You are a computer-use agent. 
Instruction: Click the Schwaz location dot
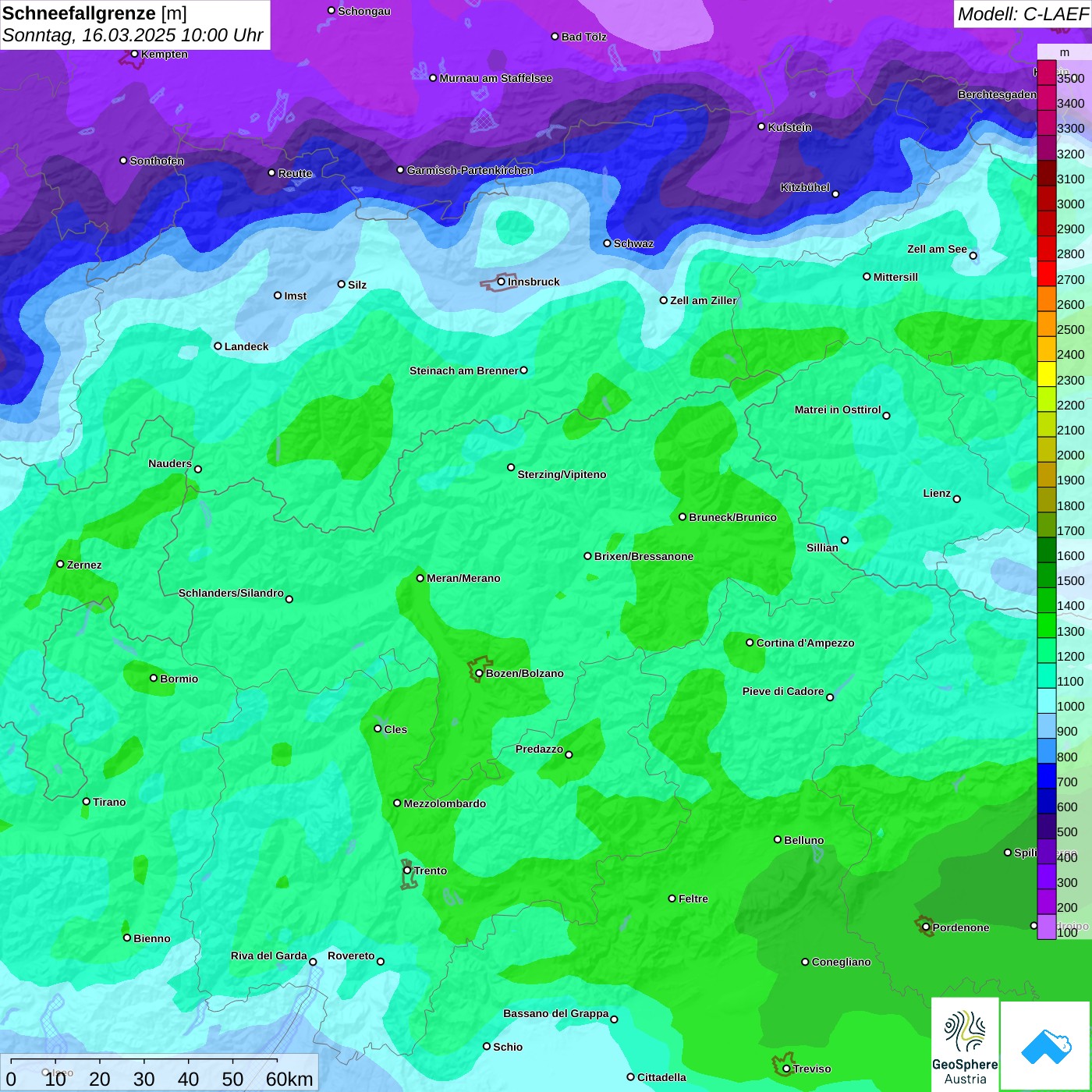tap(607, 243)
